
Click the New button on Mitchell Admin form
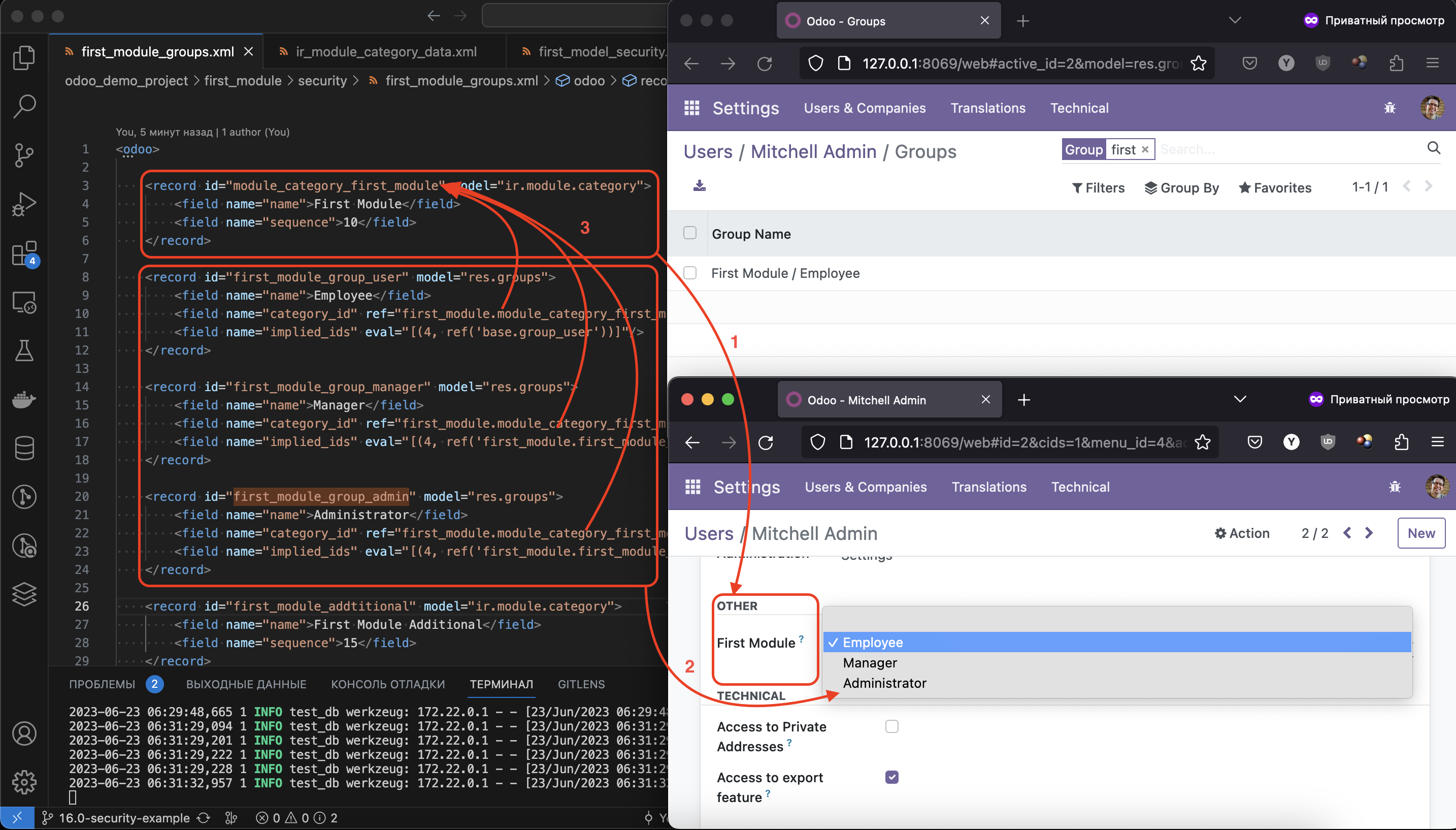click(1421, 533)
